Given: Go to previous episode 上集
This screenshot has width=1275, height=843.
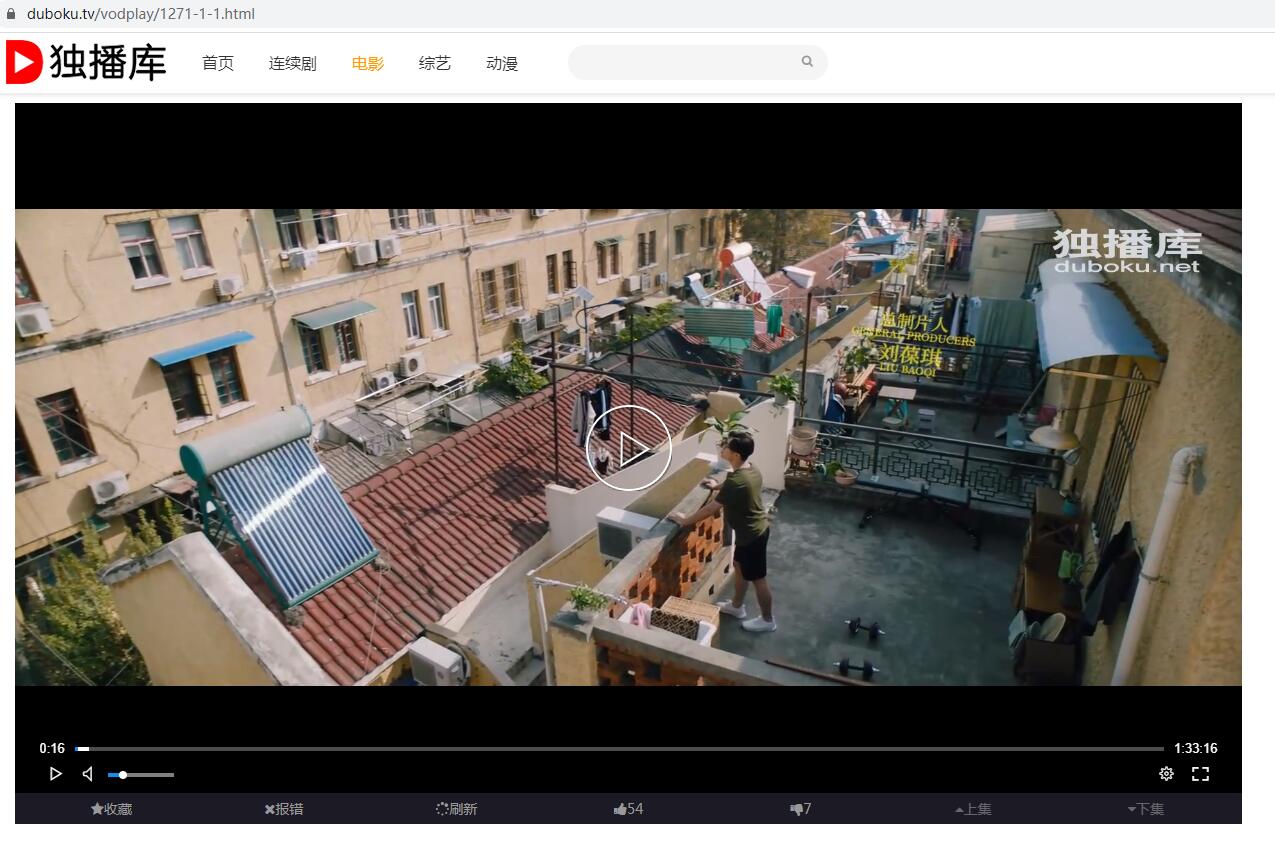Looking at the screenshot, I should tap(973, 809).
